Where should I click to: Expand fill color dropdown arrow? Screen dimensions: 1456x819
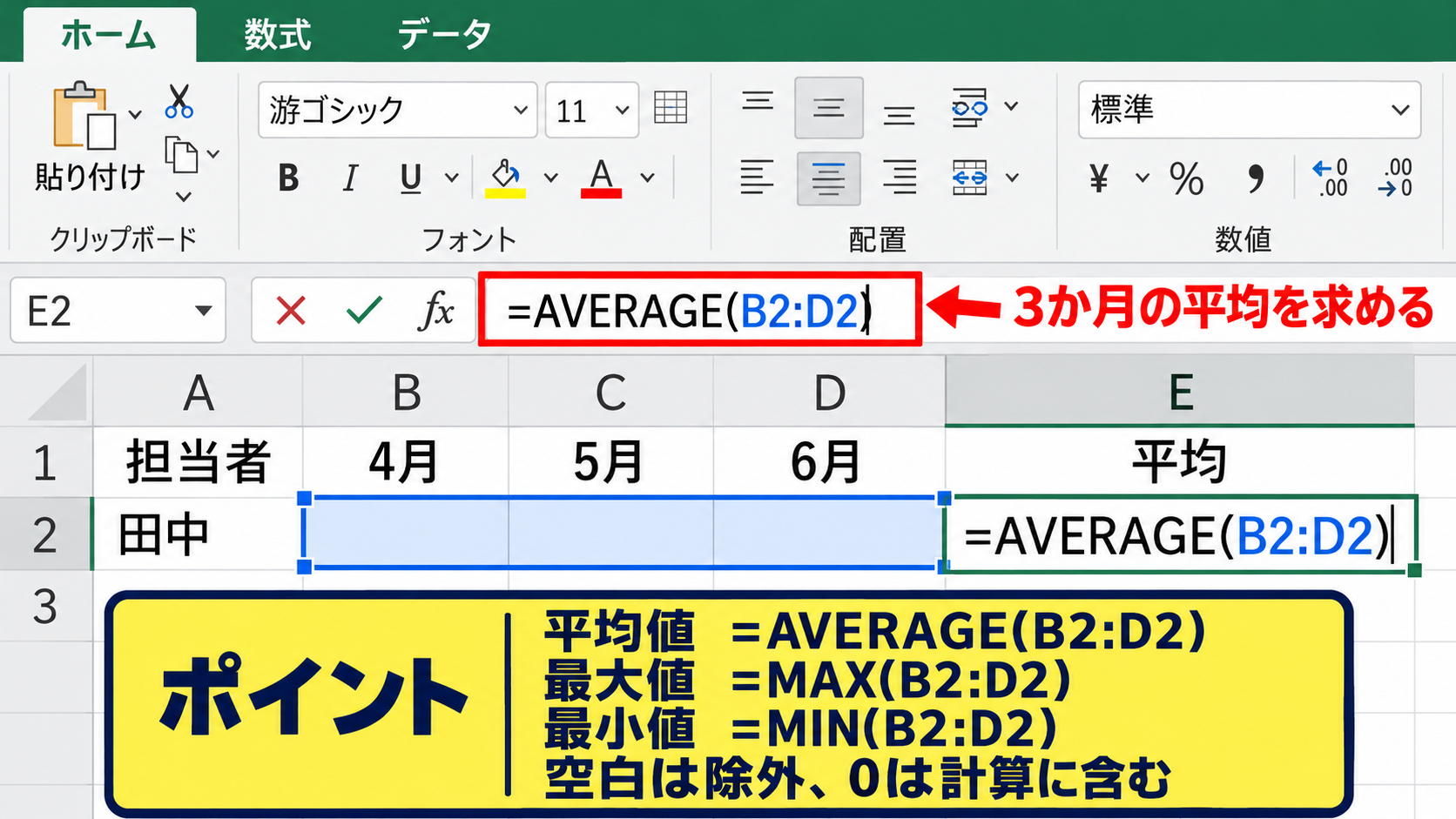[550, 178]
